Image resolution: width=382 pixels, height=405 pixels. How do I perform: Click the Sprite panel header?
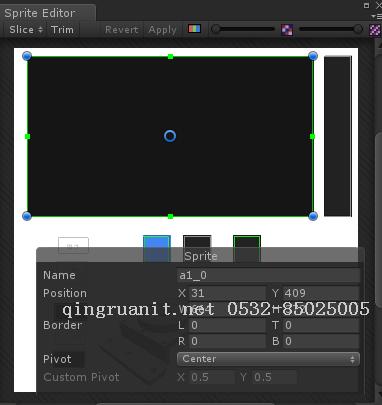[x=200, y=256]
